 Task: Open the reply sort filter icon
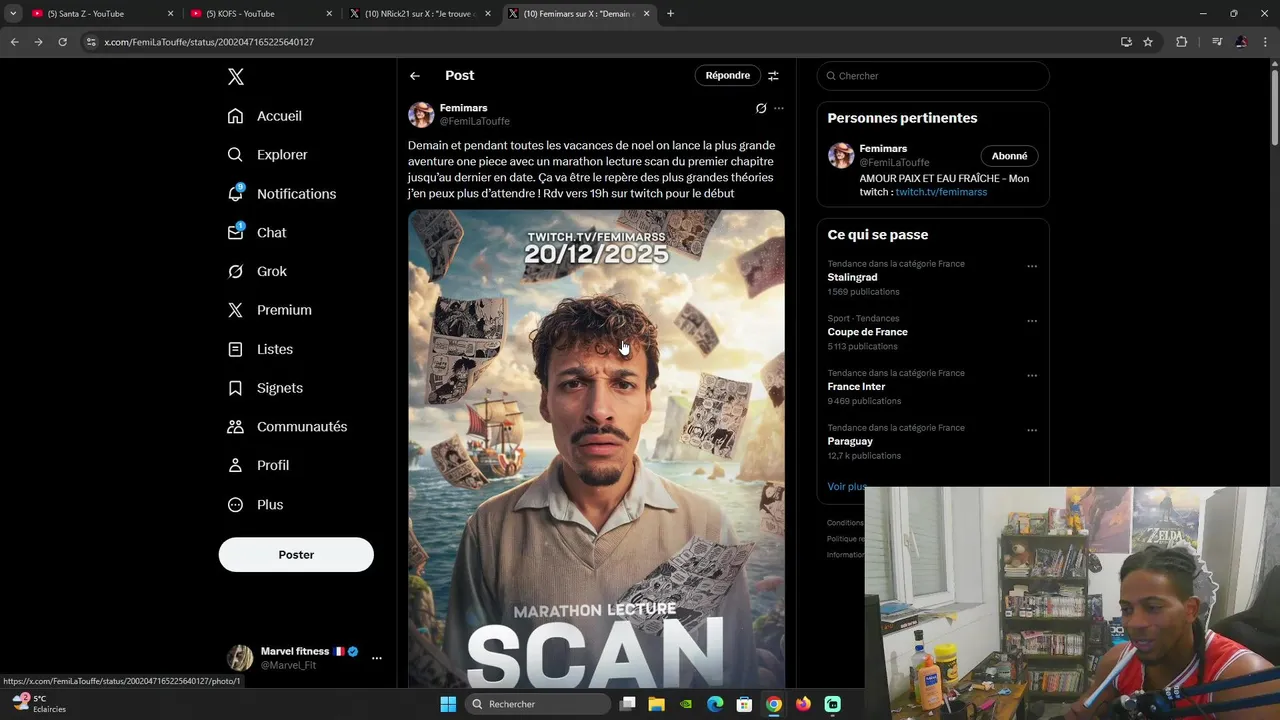[773, 76]
